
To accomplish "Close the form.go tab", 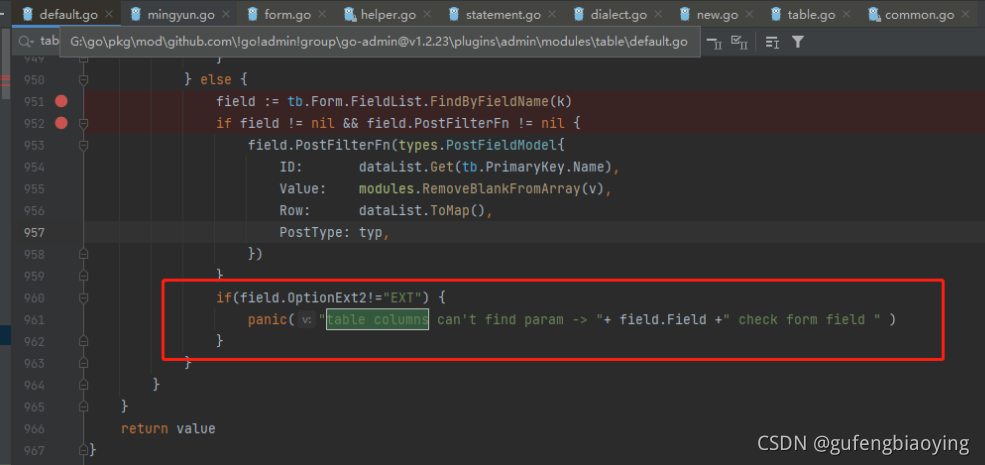I will (324, 14).
